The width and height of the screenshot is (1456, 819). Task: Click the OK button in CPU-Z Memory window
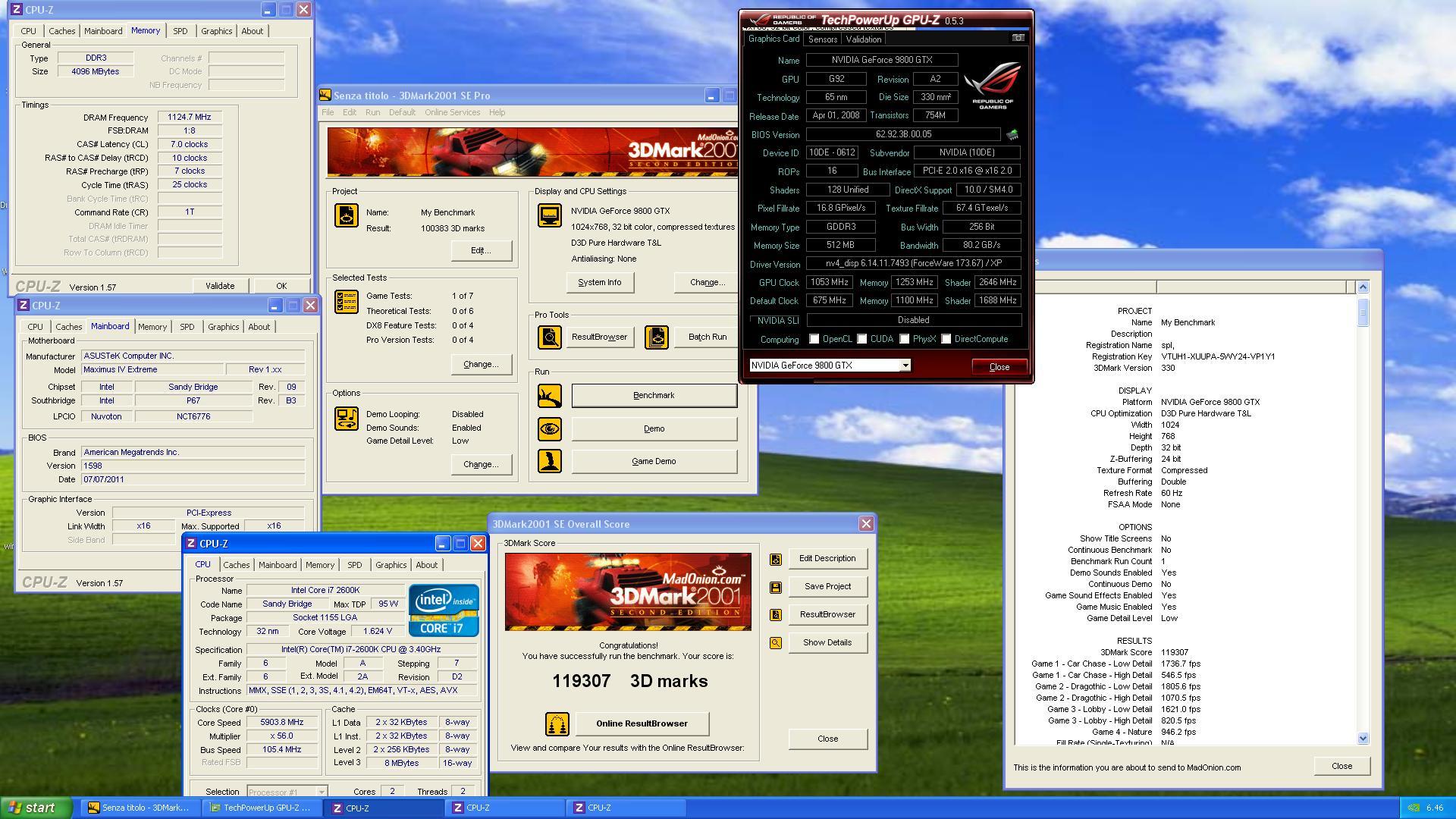[281, 286]
